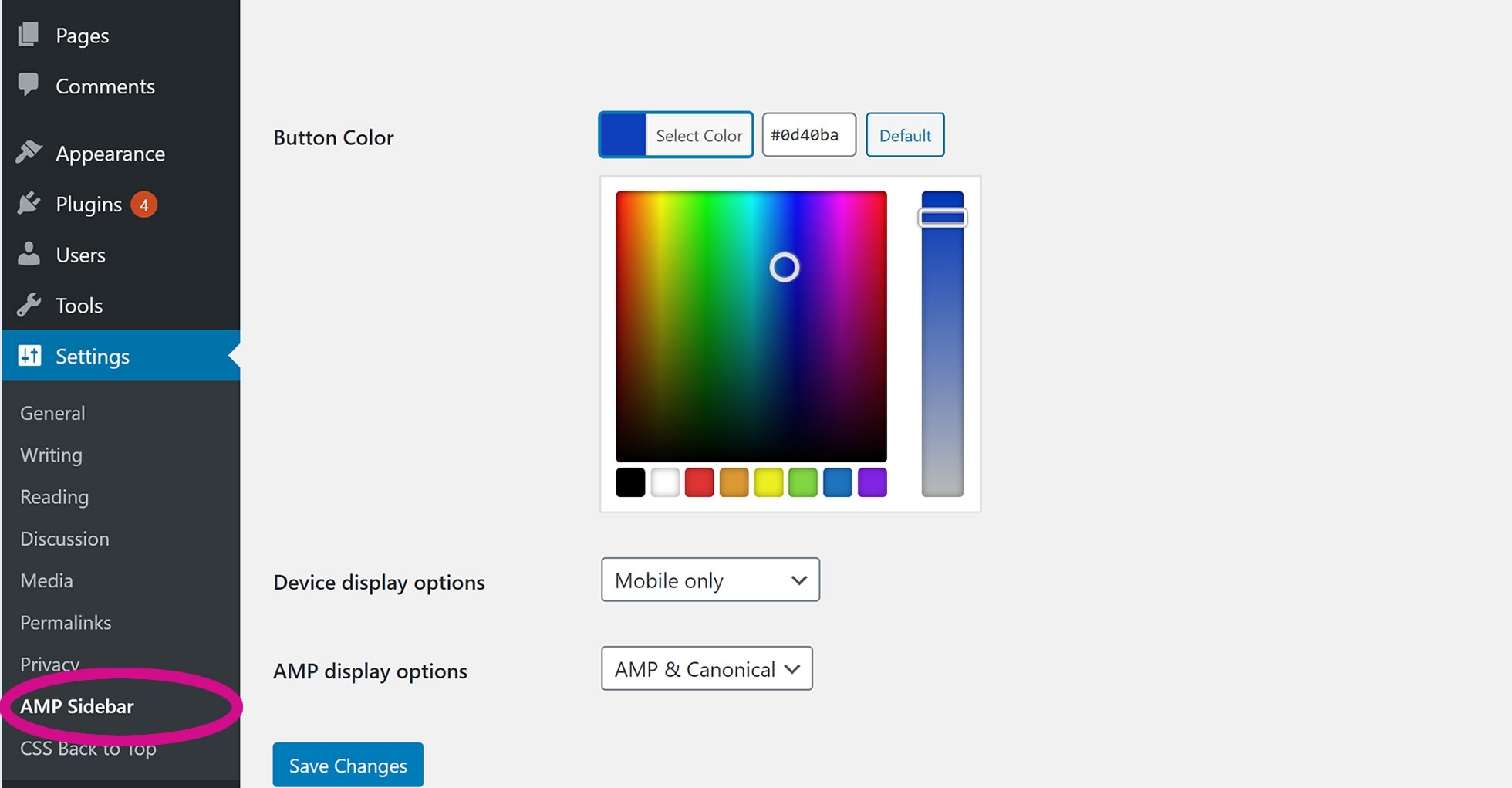Go to Discussion settings
1512x788 pixels.
pos(65,539)
